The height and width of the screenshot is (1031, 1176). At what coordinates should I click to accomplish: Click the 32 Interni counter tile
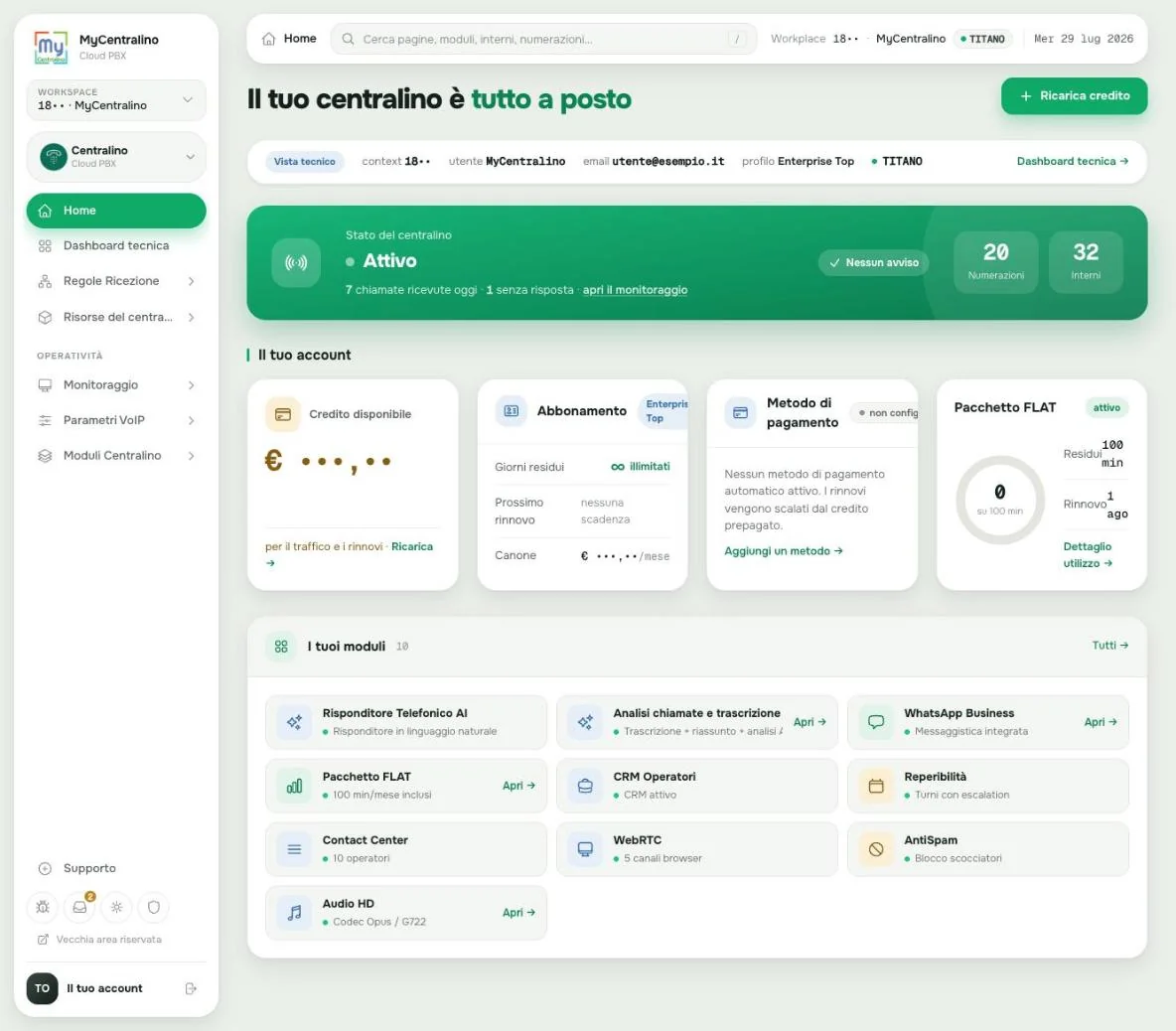pyautogui.click(x=1086, y=261)
